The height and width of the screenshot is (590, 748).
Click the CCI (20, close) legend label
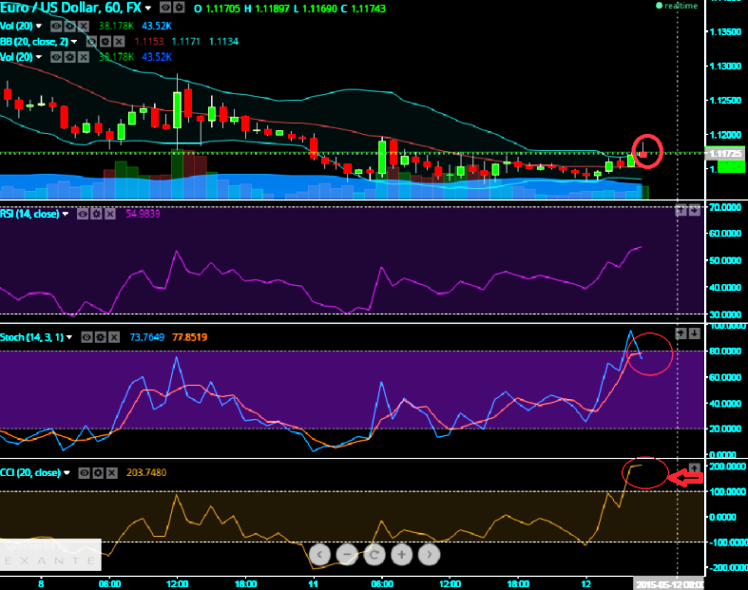(30, 473)
